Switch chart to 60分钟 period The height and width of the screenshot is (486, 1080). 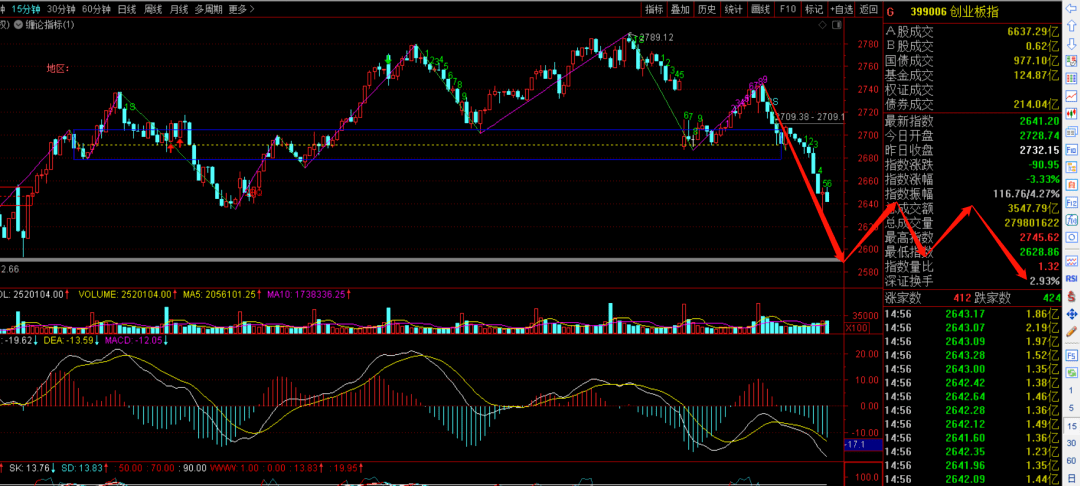(96, 9)
